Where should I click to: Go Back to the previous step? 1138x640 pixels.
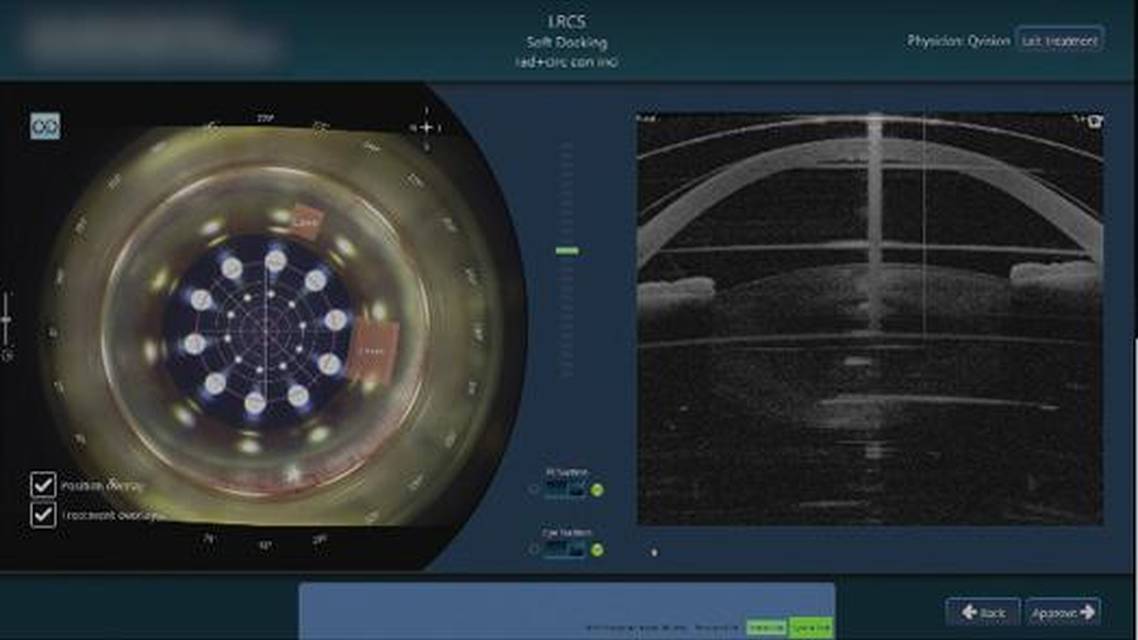pos(983,612)
